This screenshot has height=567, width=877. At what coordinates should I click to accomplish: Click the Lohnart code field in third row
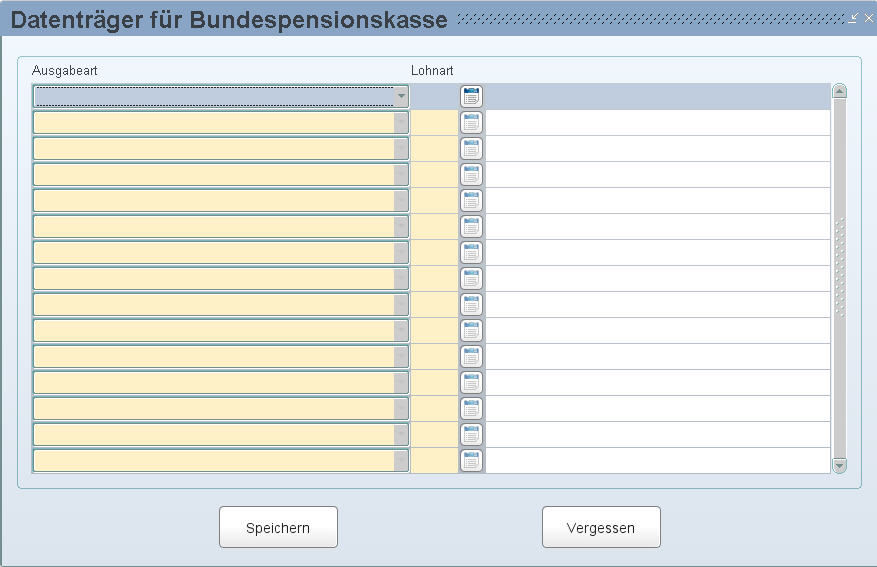(435, 149)
